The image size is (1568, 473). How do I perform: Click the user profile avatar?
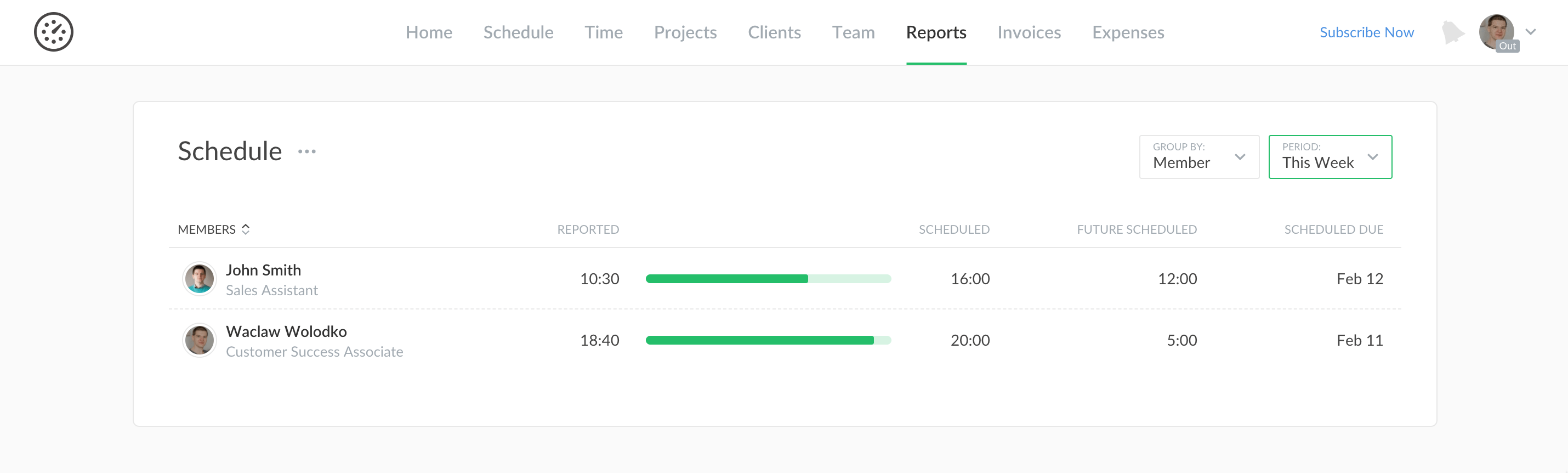click(1496, 32)
